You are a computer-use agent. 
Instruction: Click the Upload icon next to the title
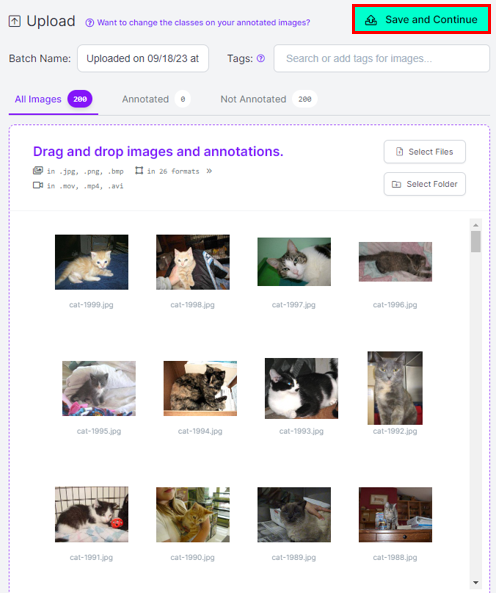pyautogui.click(x=14, y=21)
